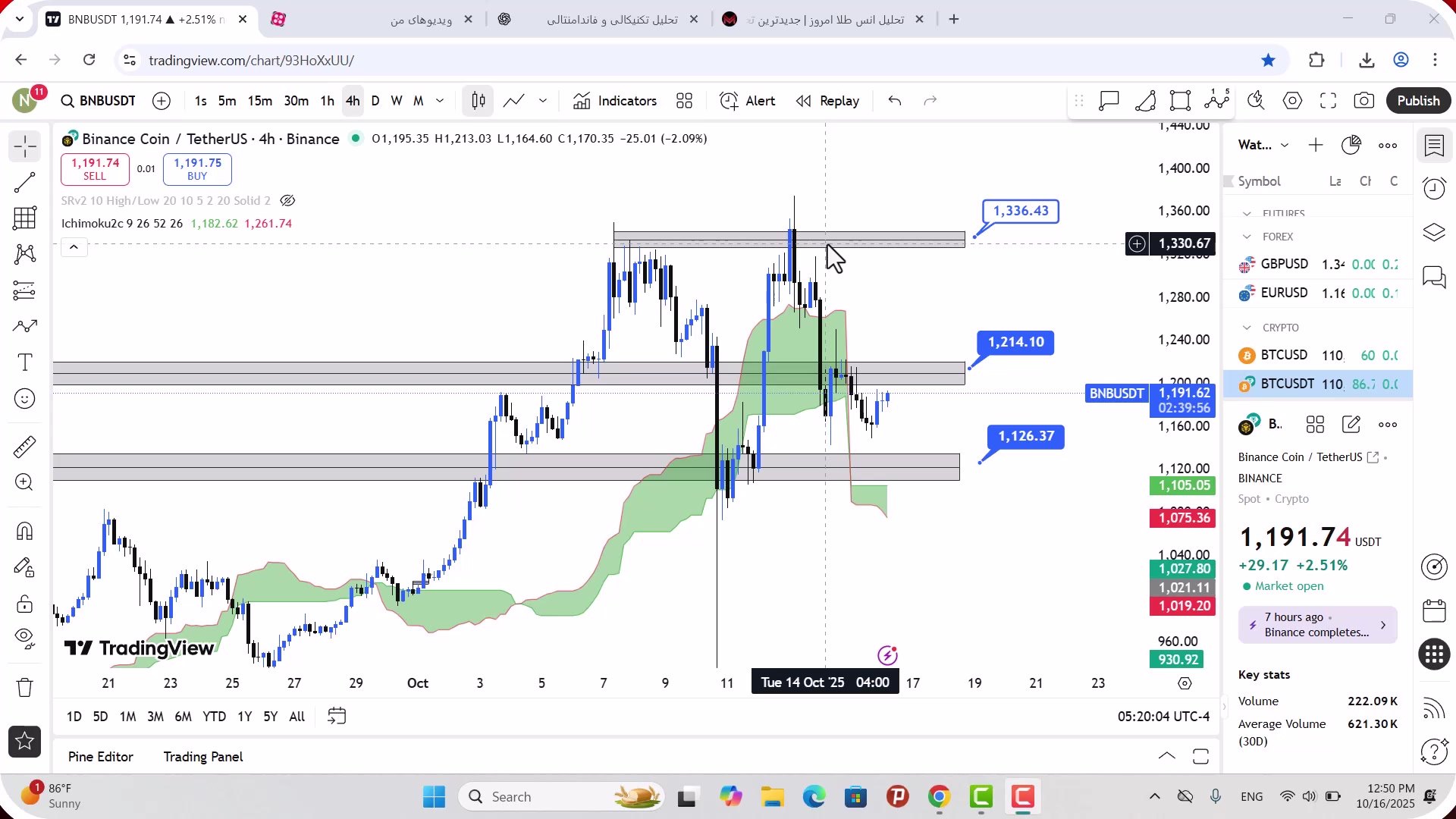Add symbol to compare plus icon
The image size is (1456, 819).
click(162, 101)
